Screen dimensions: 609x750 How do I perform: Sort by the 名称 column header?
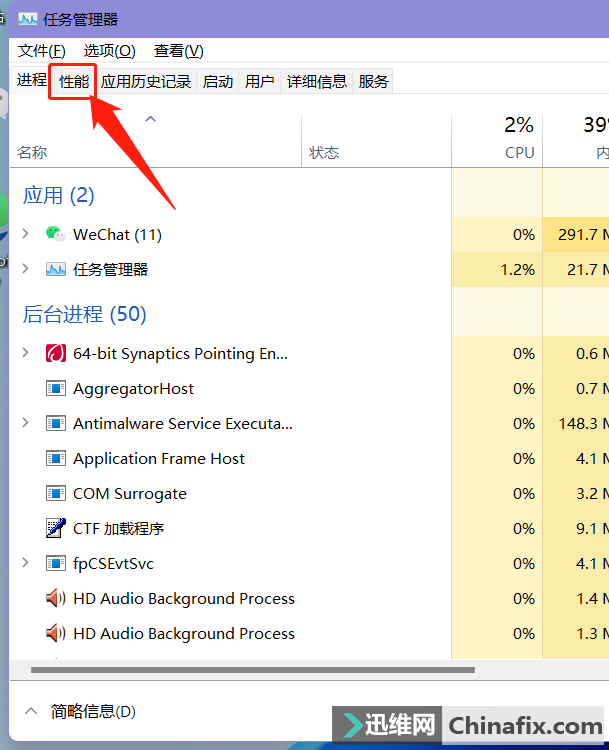[x=32, y=152]
